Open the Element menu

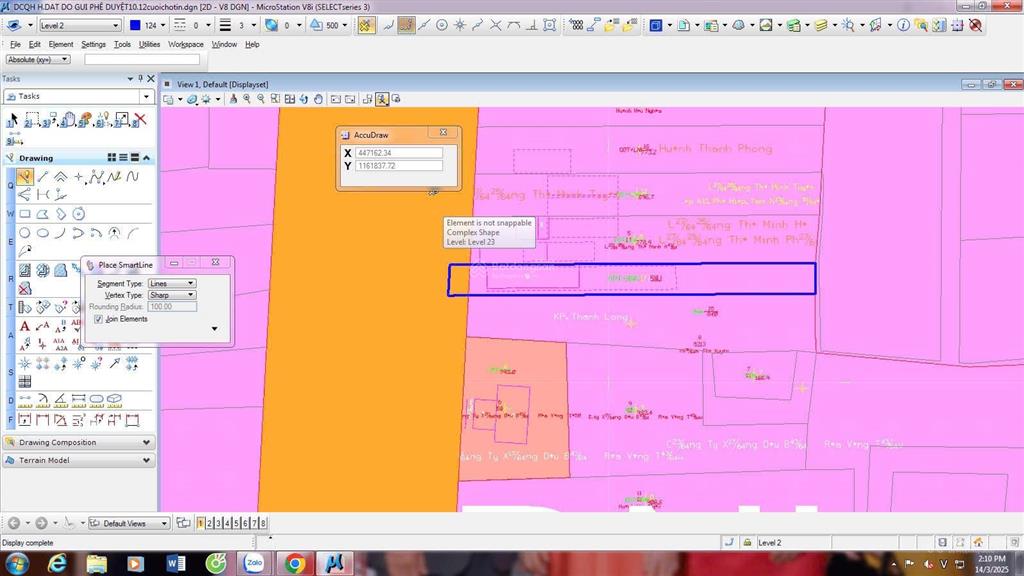61,44
